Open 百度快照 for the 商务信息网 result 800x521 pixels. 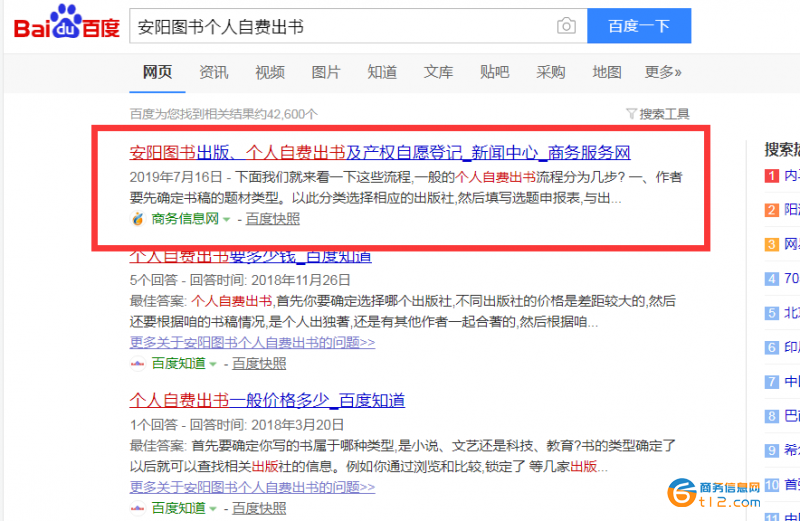[x=272, y=219]
